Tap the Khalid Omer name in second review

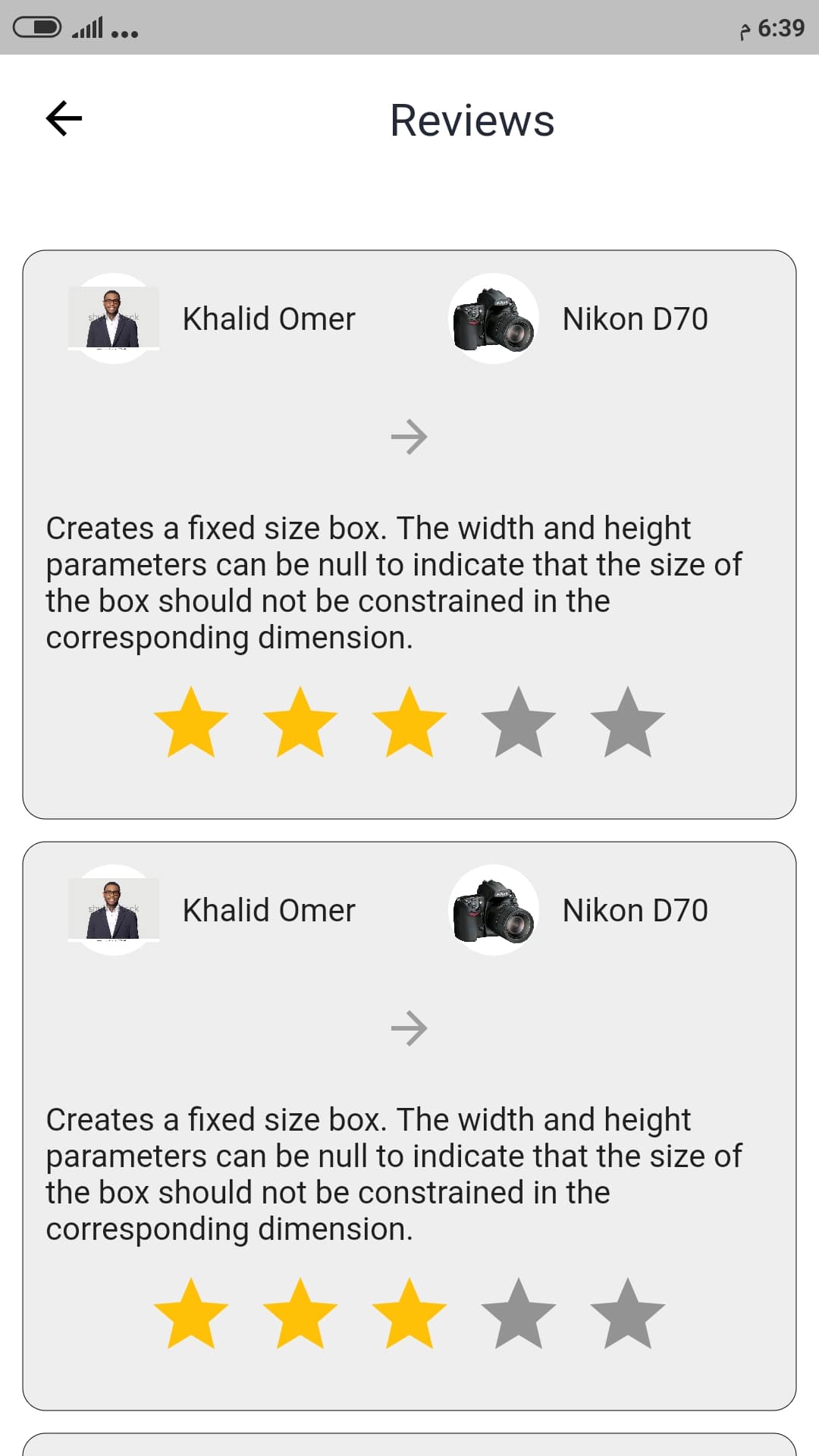tap(269, 910)
